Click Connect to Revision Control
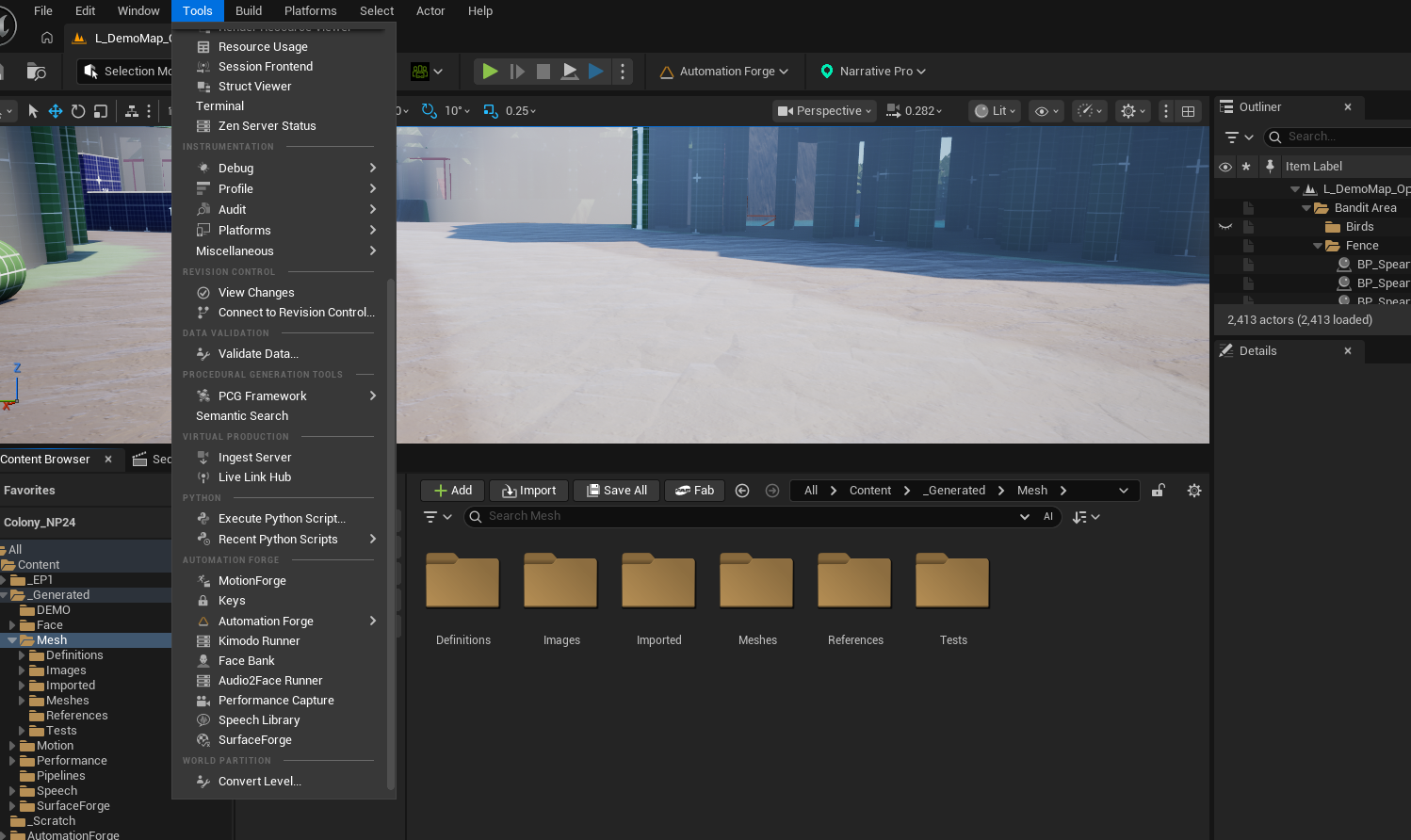The image size is (1411, 840). click(x=284, y=312)
